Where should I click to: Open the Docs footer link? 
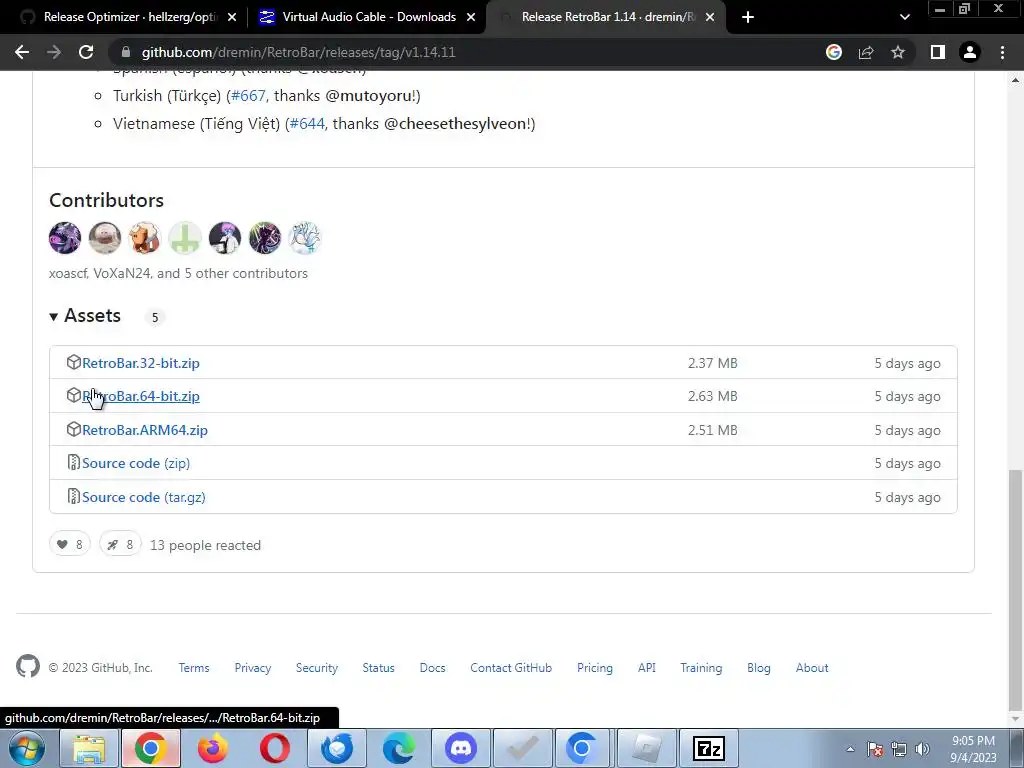(x=432, y=668)
